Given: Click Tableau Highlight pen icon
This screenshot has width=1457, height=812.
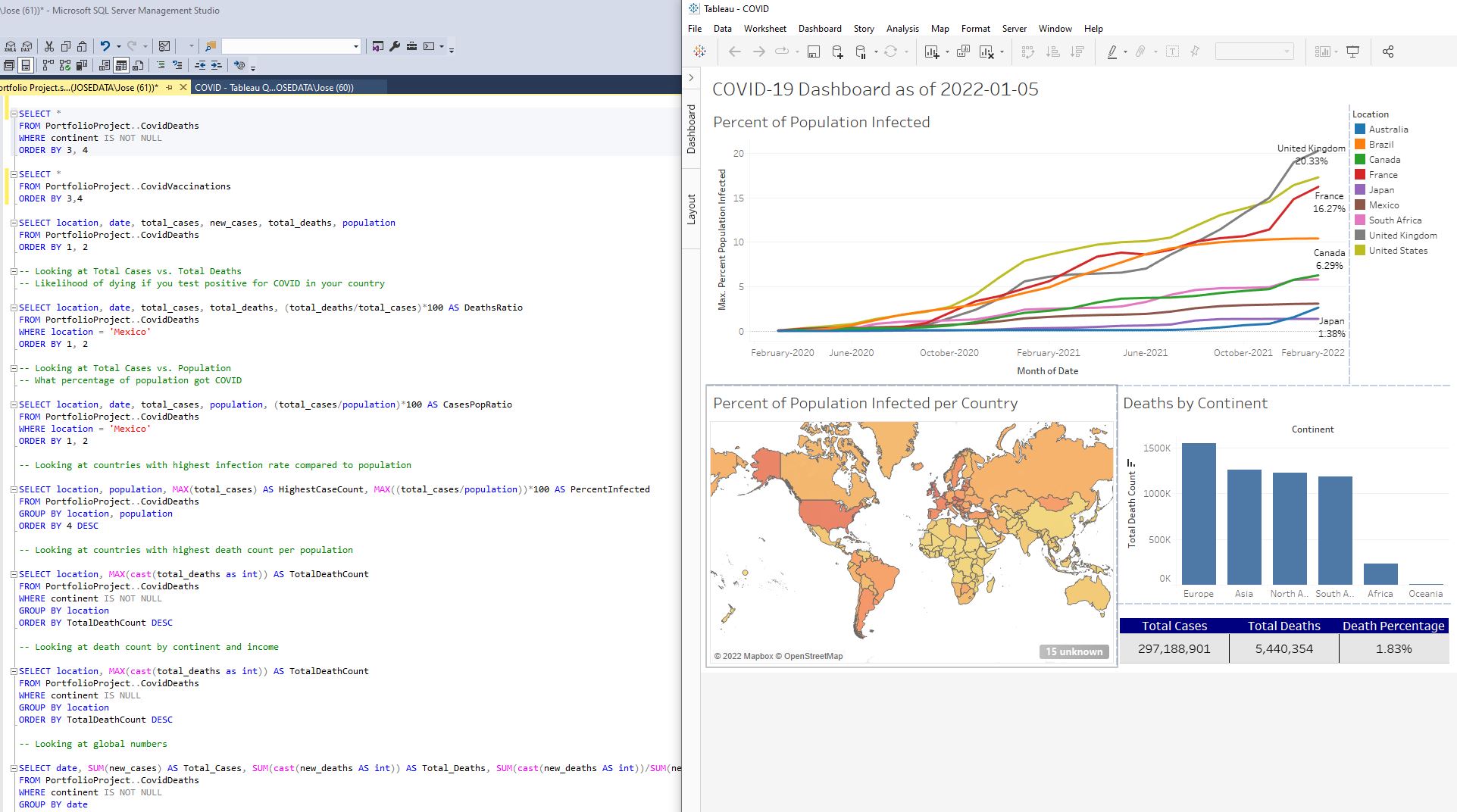Looking at the screenshot, I should (1112, 52).
